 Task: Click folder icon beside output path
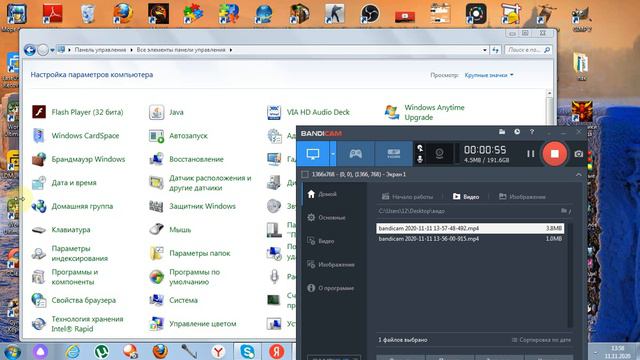click(x=565, y=211)
